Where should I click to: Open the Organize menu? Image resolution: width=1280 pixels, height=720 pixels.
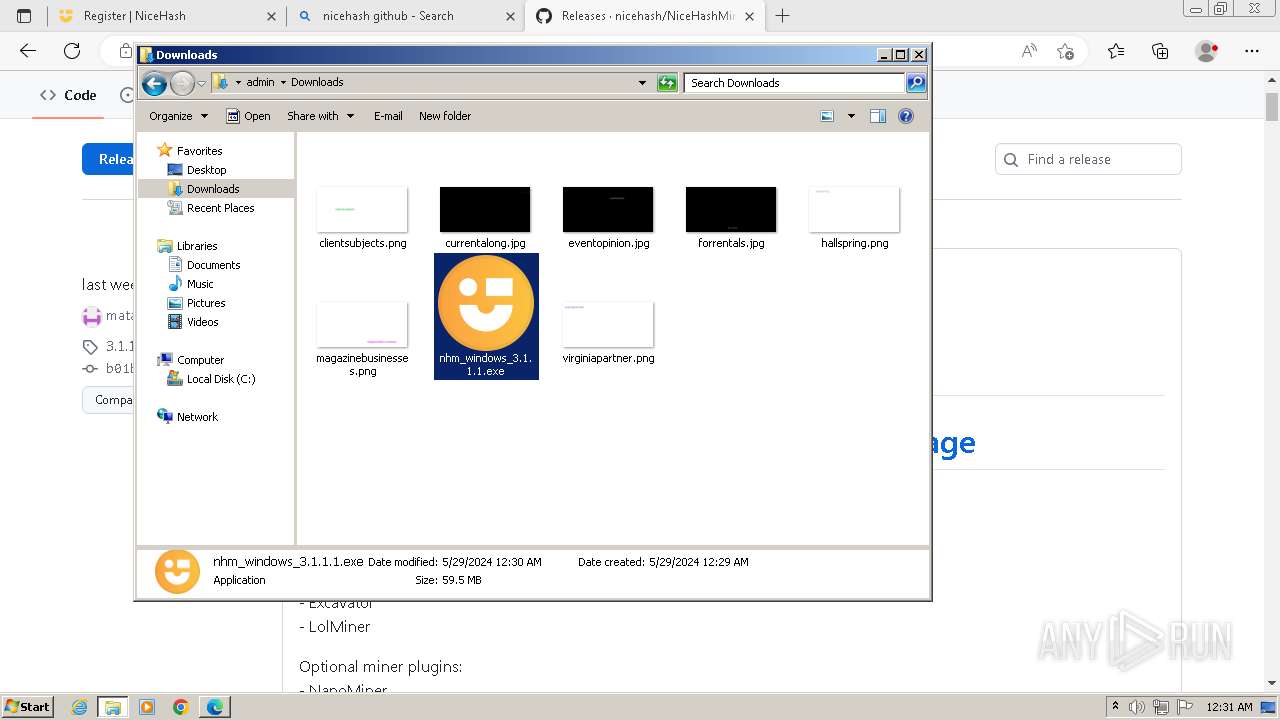[x=178, y=116]
